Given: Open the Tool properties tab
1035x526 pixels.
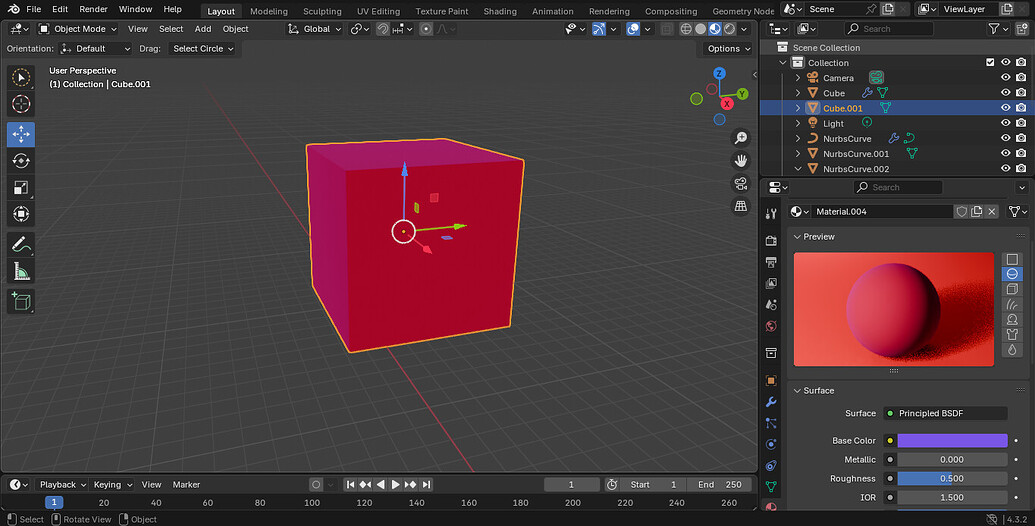Looking at the screenshot, I should (771, 214).
